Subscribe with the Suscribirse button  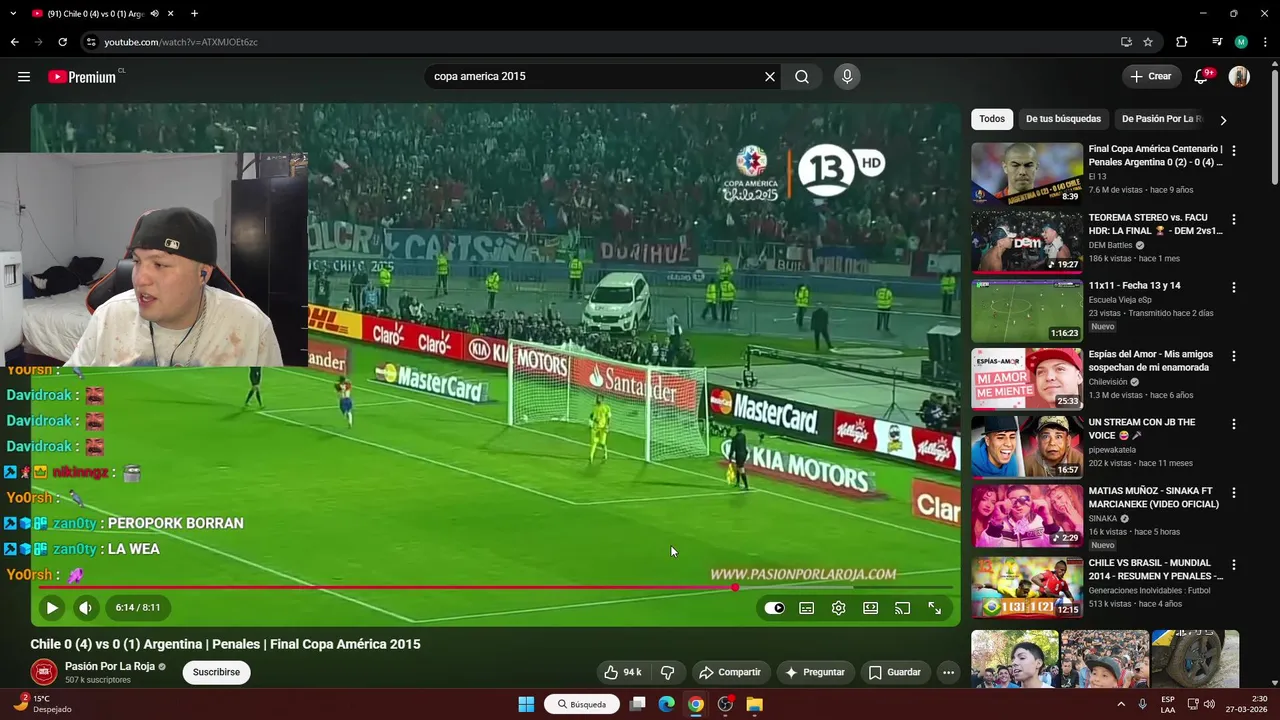[x=216, y=672]
